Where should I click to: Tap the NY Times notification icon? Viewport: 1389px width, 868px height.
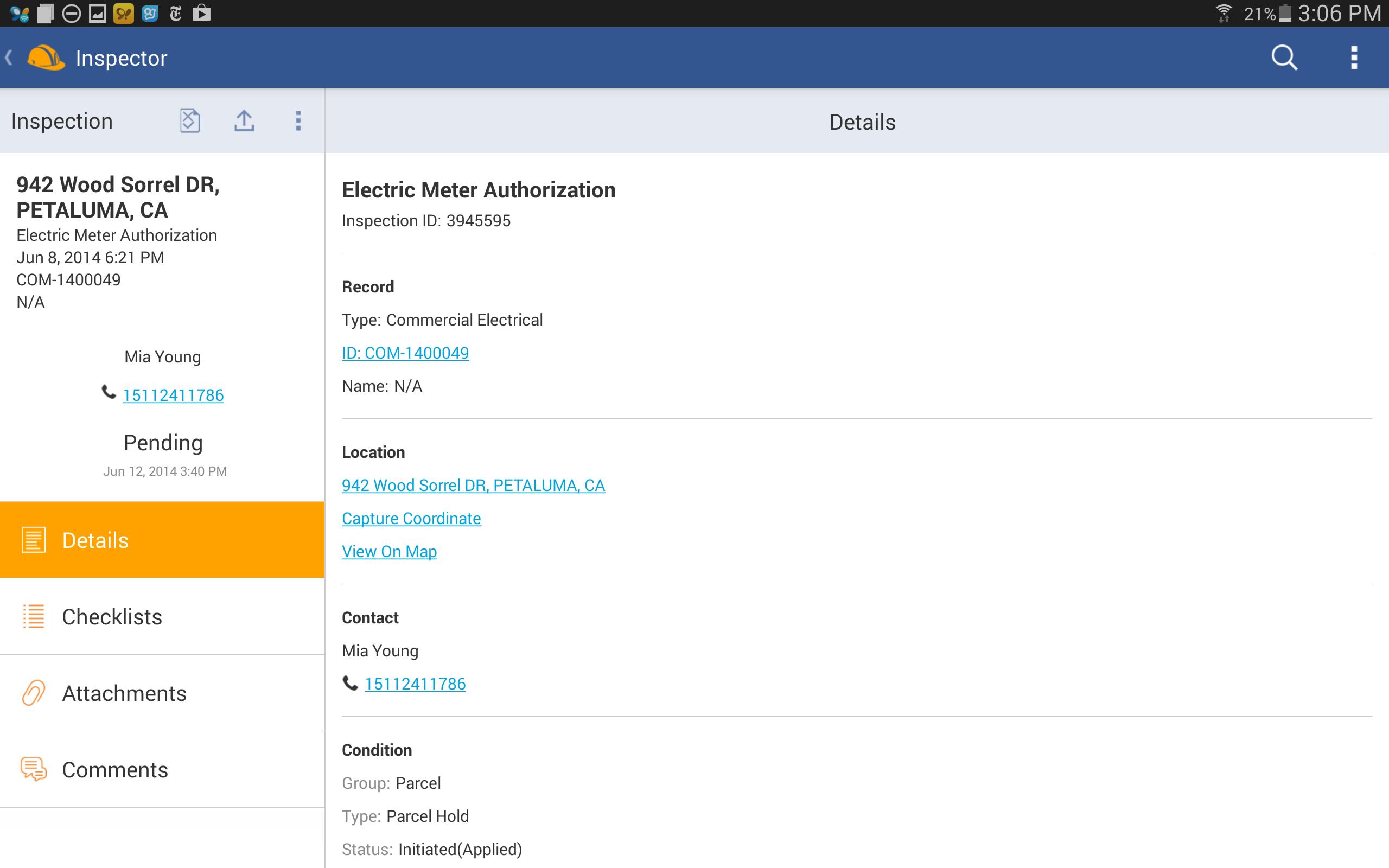coord(176,13)
